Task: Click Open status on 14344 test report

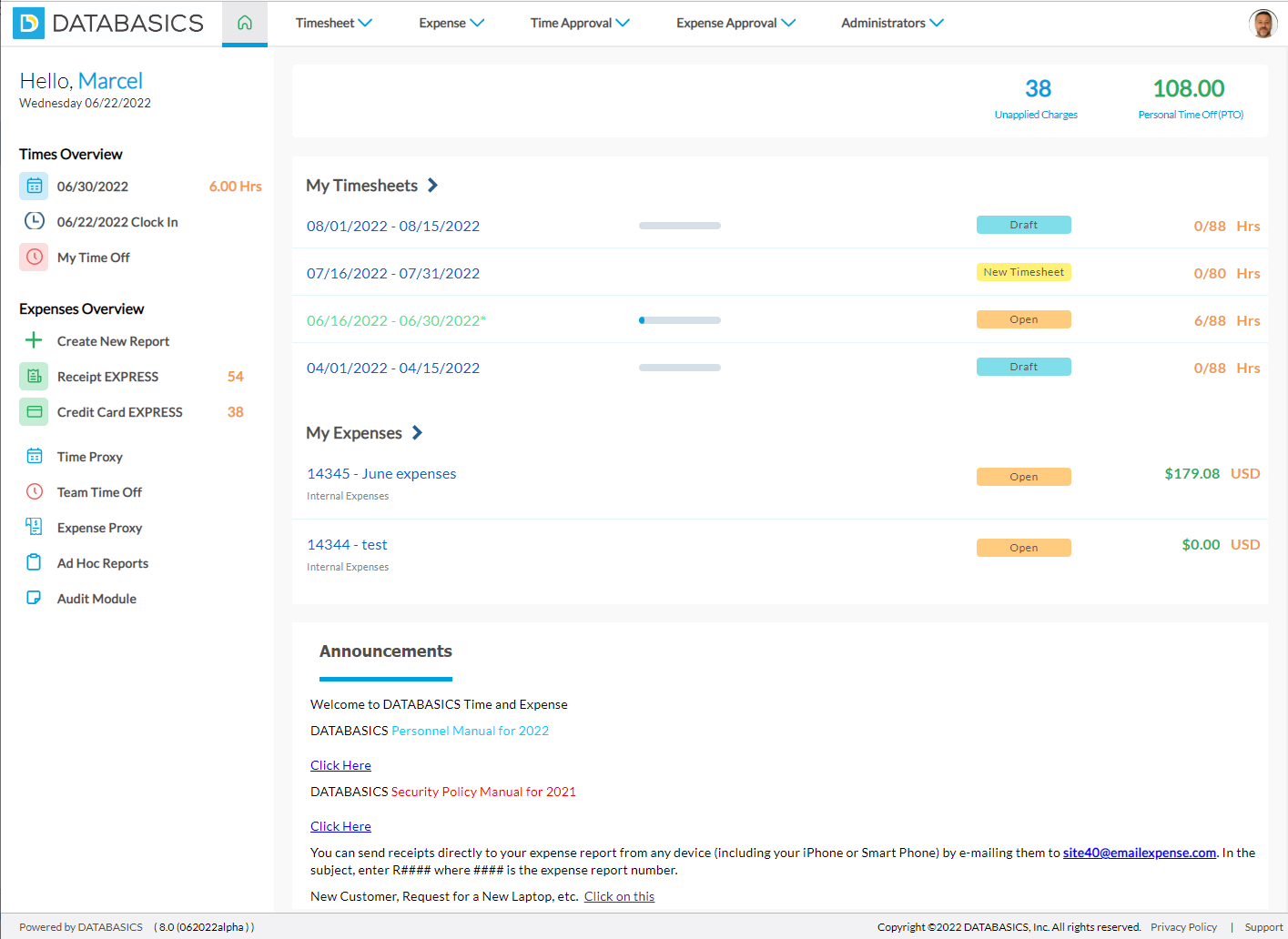Action: [x=1024, y=548]
